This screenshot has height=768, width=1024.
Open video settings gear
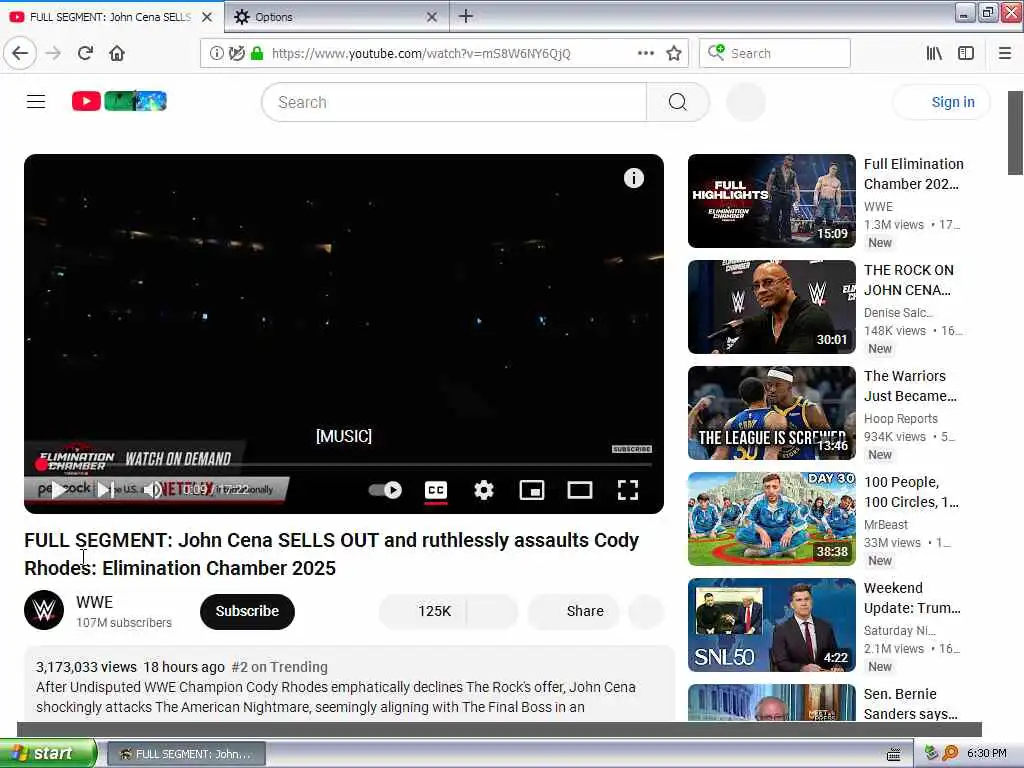484,490
